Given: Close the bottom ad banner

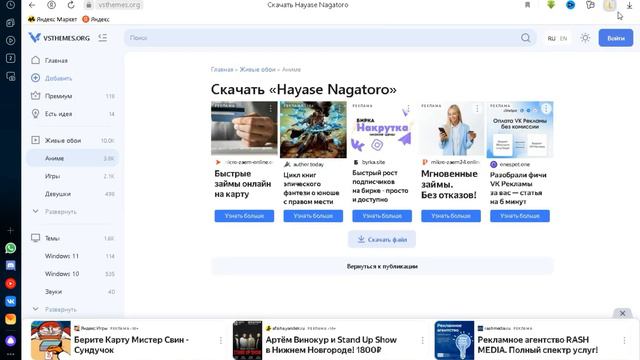Looking at the screenshot, I should pos(622,313).
